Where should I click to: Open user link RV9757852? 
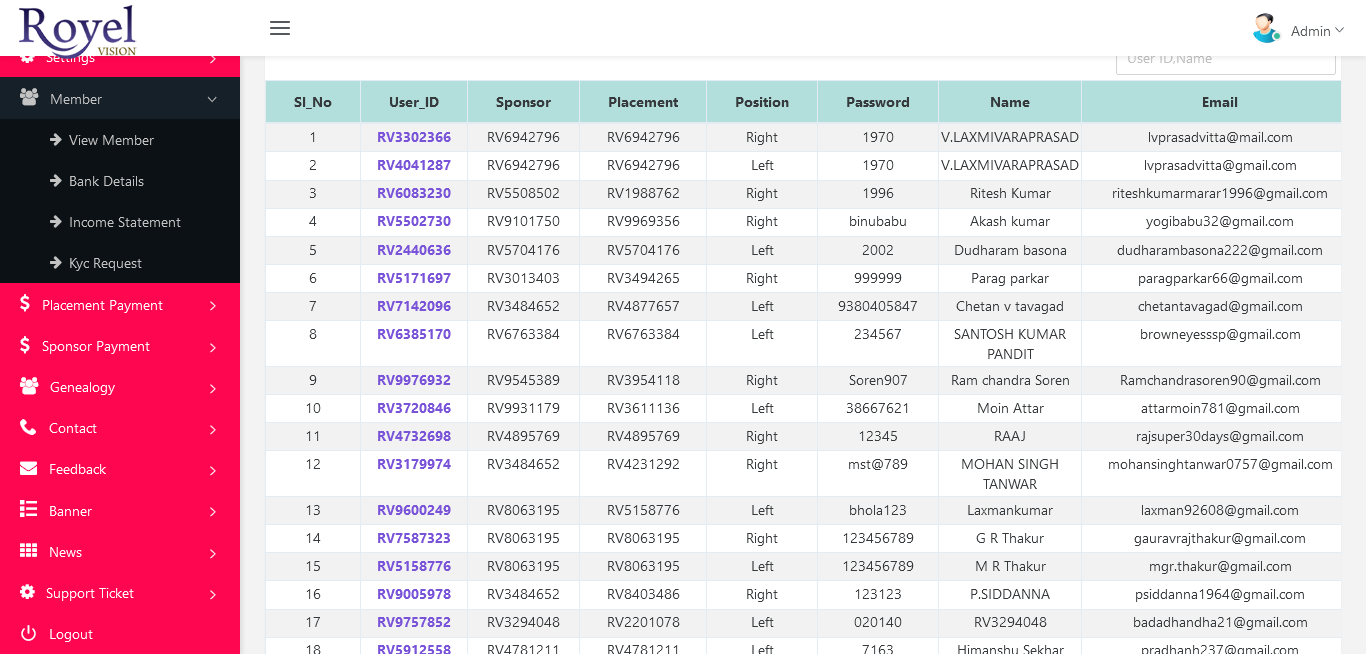414,622
